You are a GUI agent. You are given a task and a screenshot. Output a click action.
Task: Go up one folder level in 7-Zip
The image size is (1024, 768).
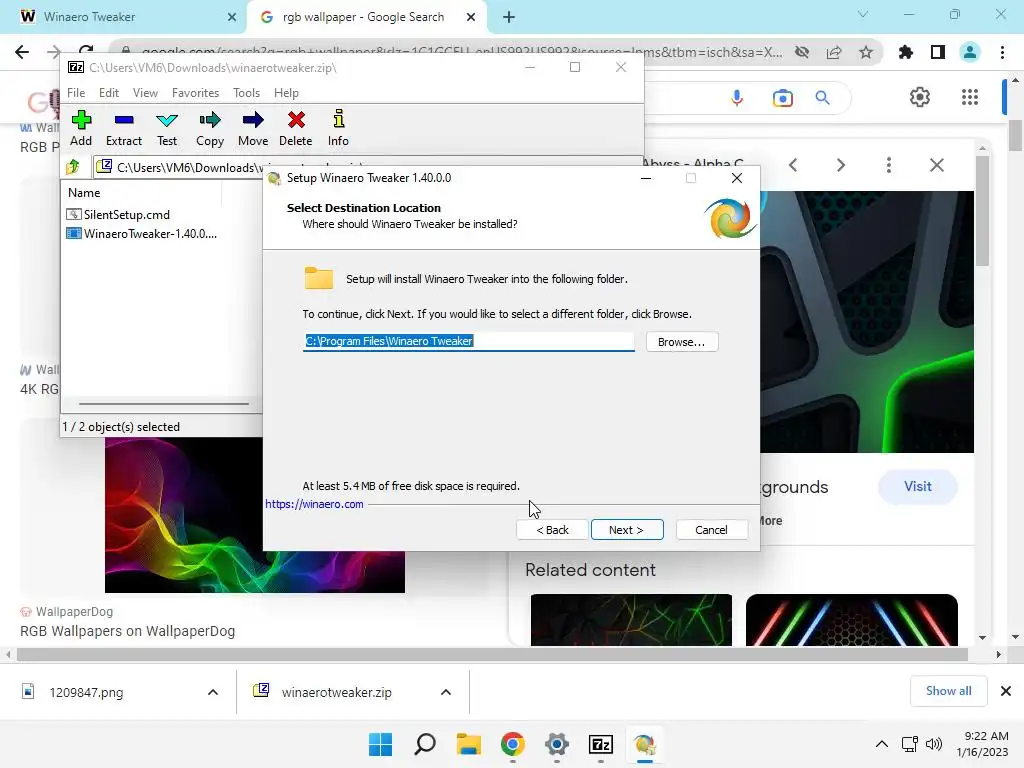coord(73,167)
